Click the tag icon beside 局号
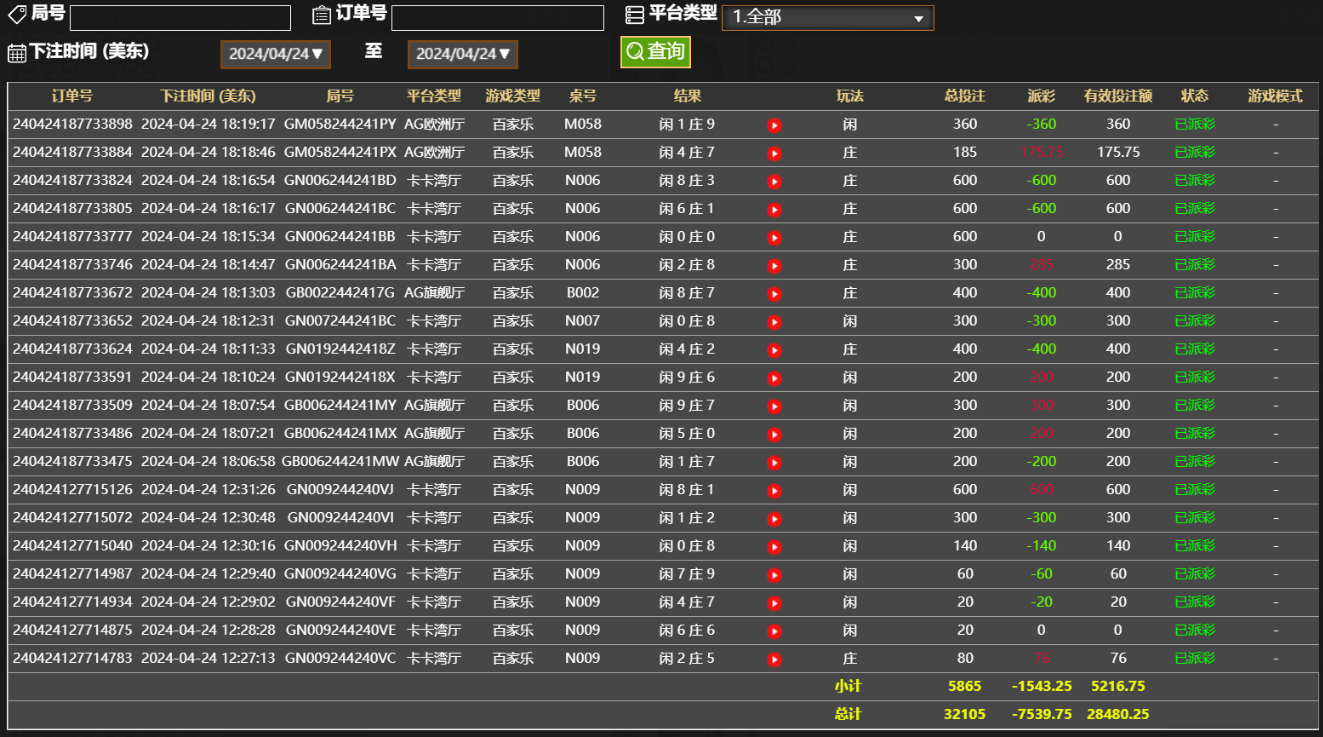 click(17, 14)
